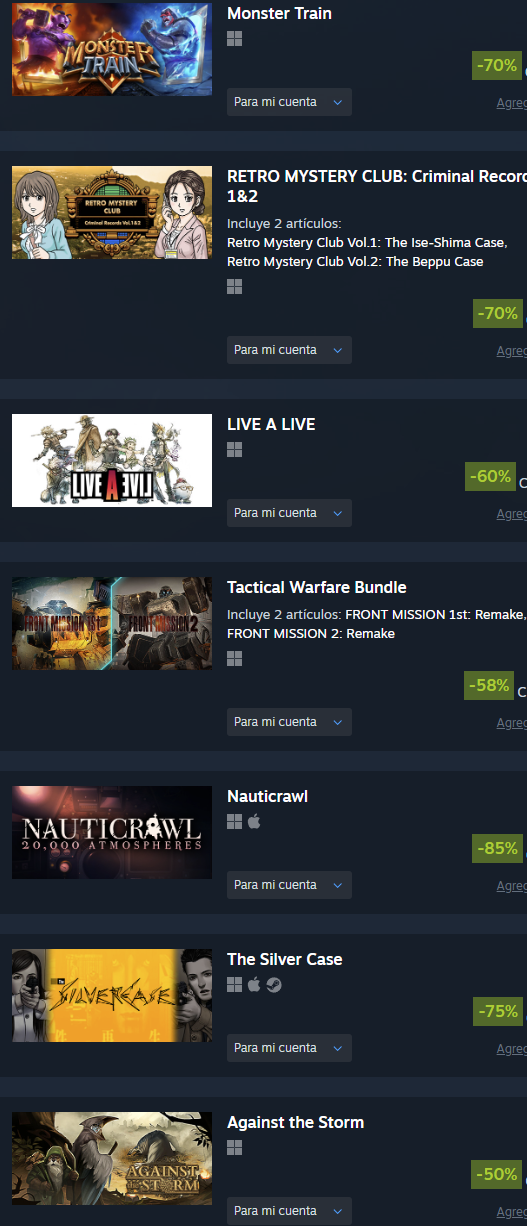Click the Nauticrawl title link
This screenshot has height=1226, width=527.
[267, 797]
